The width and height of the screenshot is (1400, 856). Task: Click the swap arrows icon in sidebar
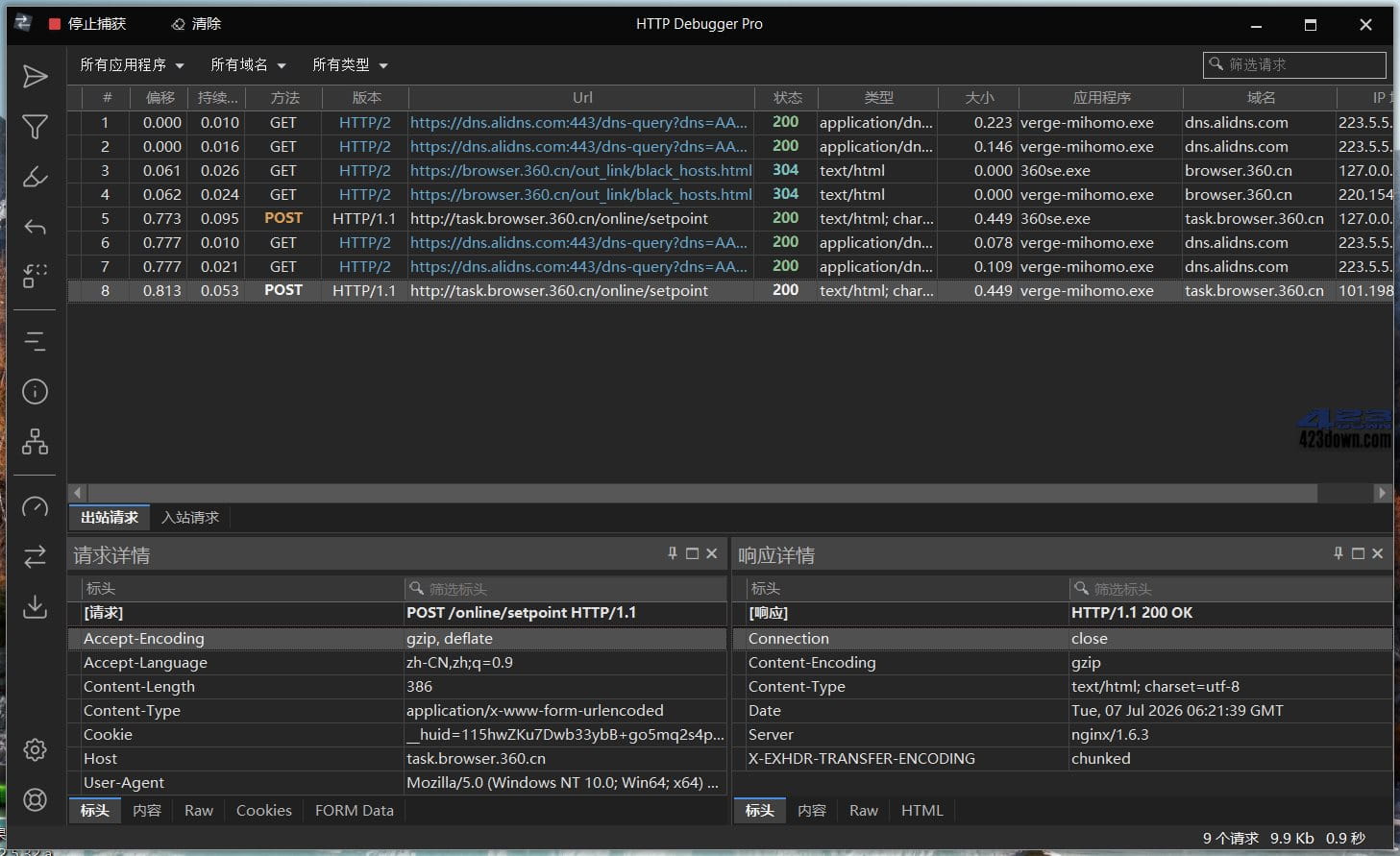[x=36, y=556]
